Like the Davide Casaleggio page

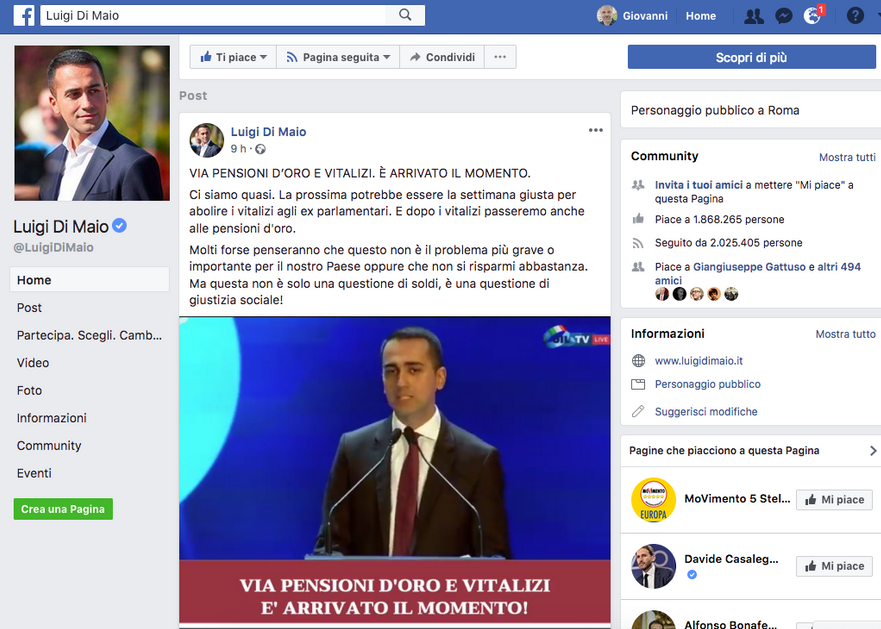[x=834, y=566]
